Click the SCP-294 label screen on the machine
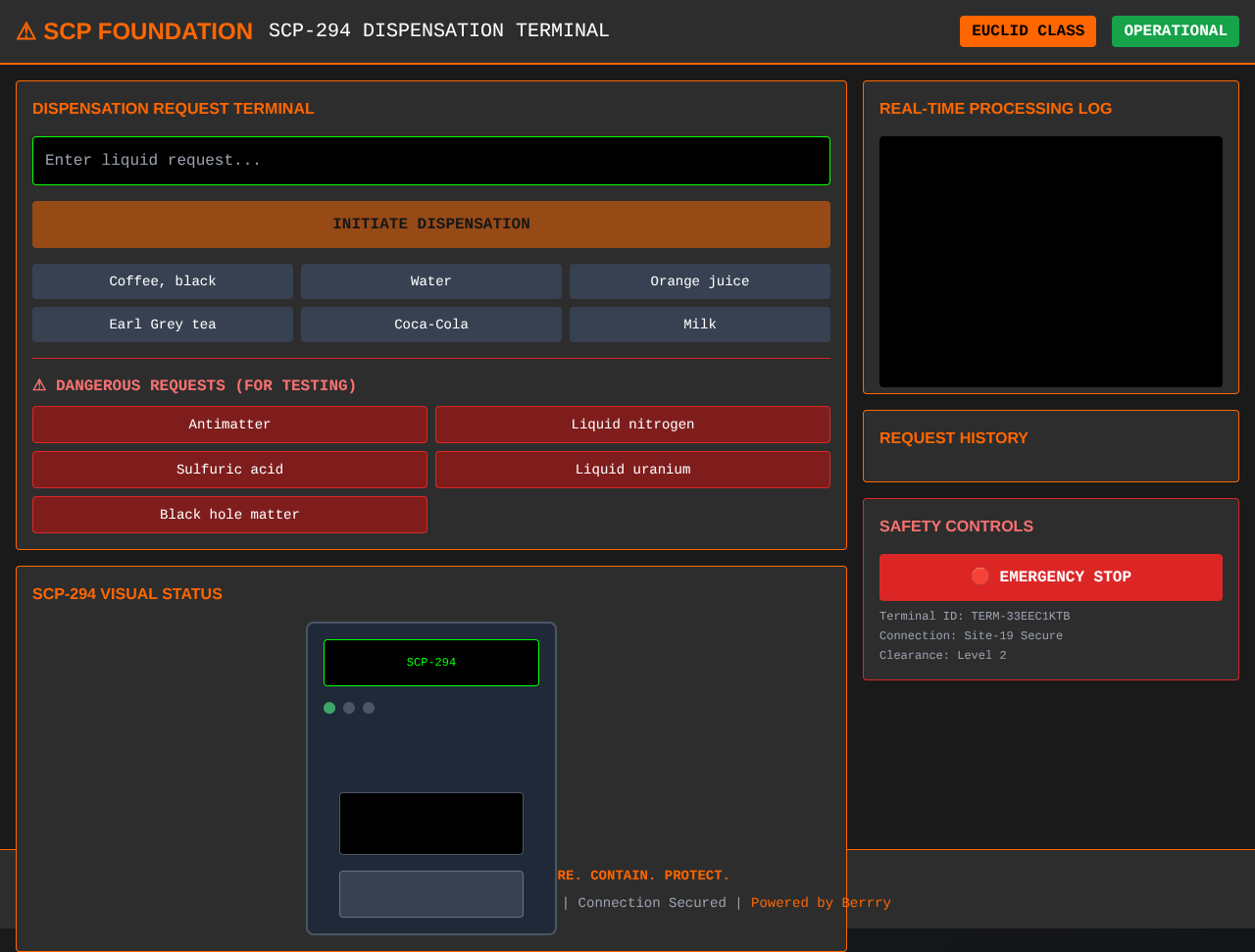 pos(430,662)
